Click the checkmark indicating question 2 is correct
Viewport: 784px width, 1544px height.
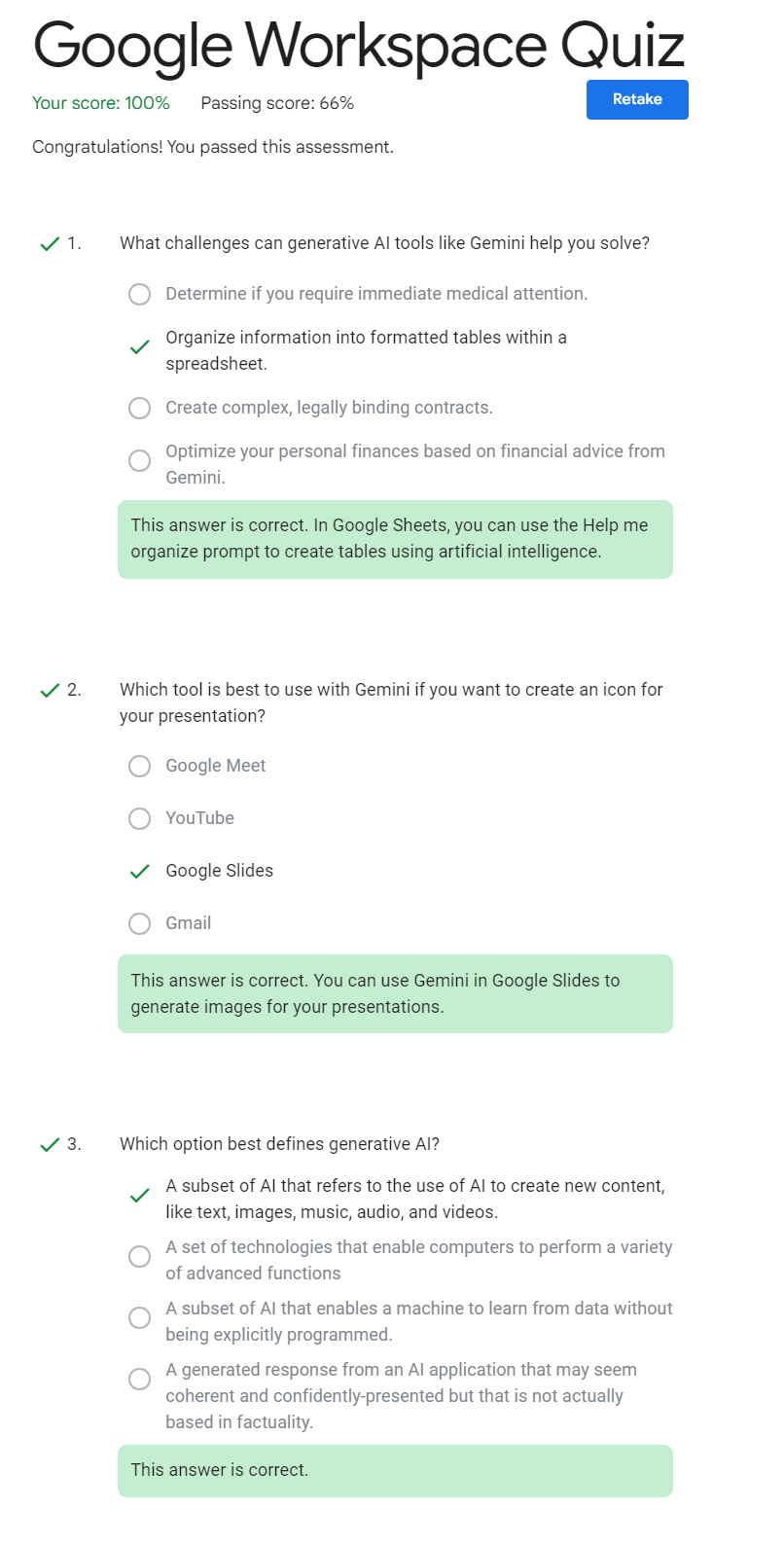(50, 690)
